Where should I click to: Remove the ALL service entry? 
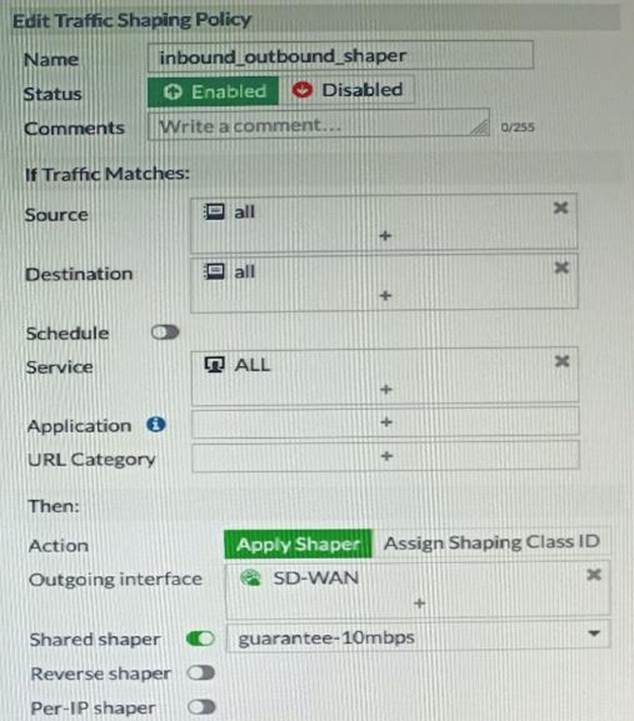561,361
